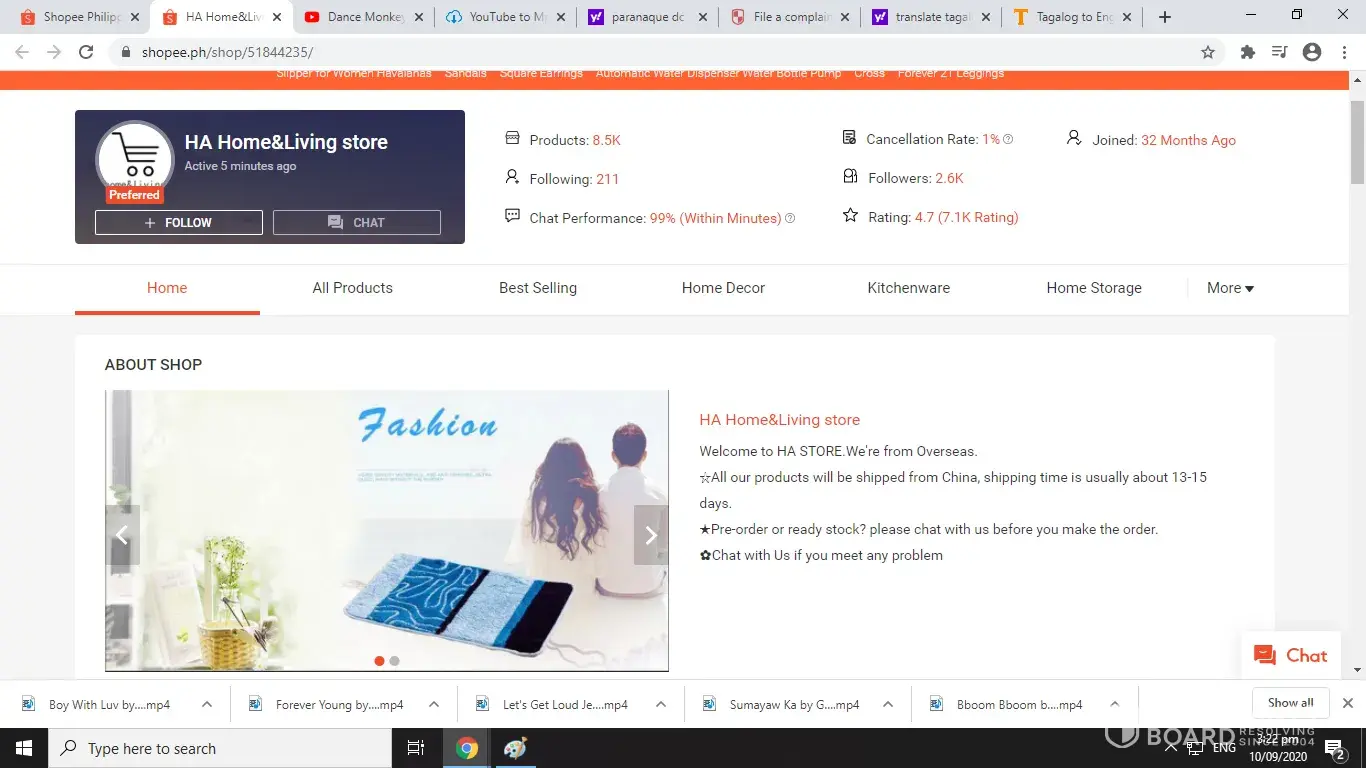
Task: Open the Chrome profile avatar icon
Action: click(x=1312, y=52)
